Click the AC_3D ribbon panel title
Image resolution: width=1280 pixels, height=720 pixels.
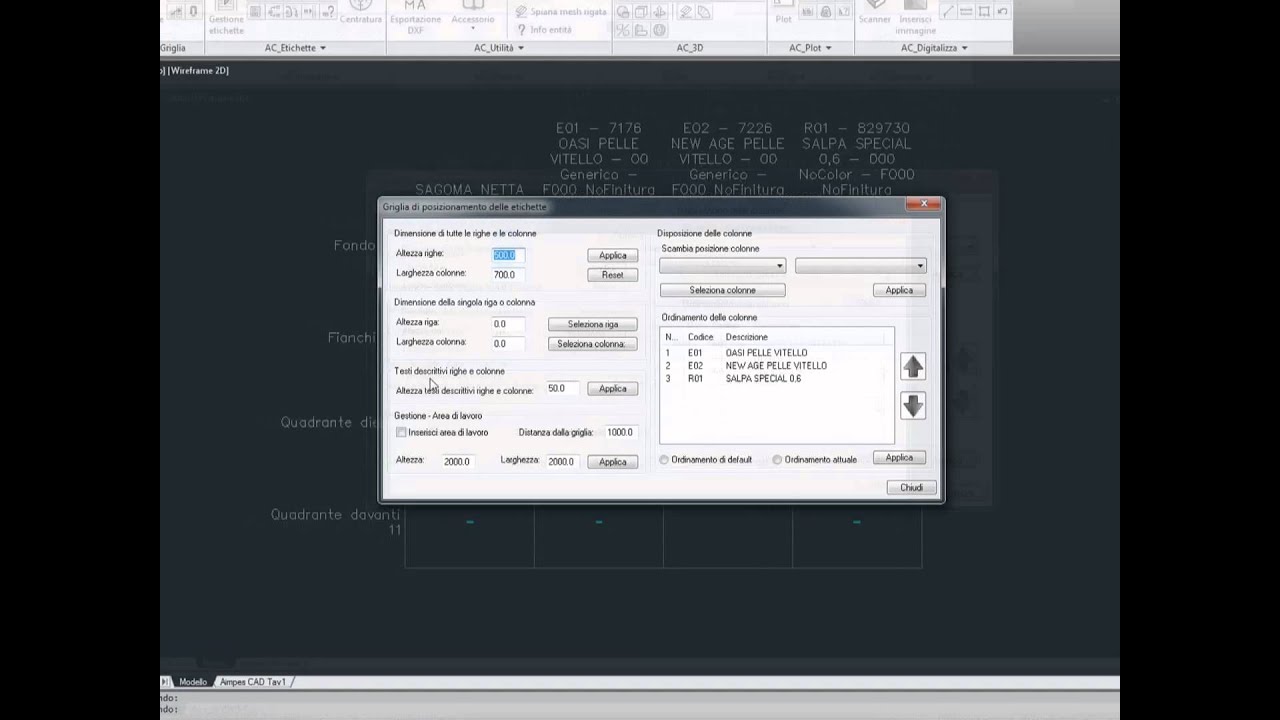pyautogui.click(x=689, y=48)
